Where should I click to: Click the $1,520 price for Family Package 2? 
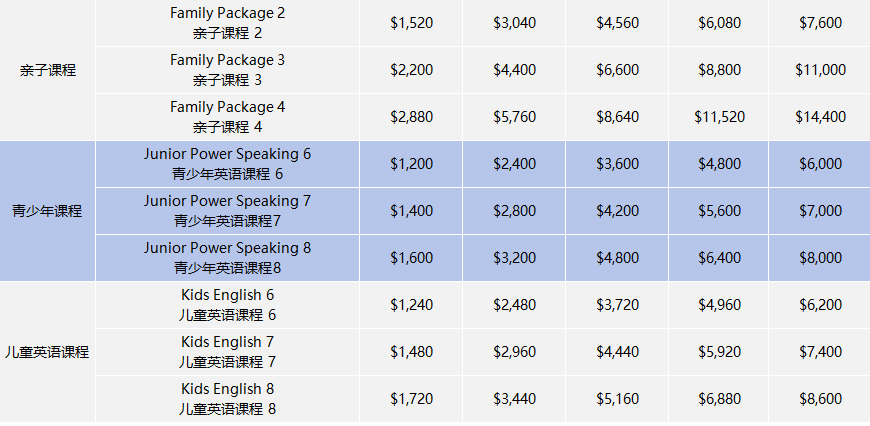coord(411,23)
